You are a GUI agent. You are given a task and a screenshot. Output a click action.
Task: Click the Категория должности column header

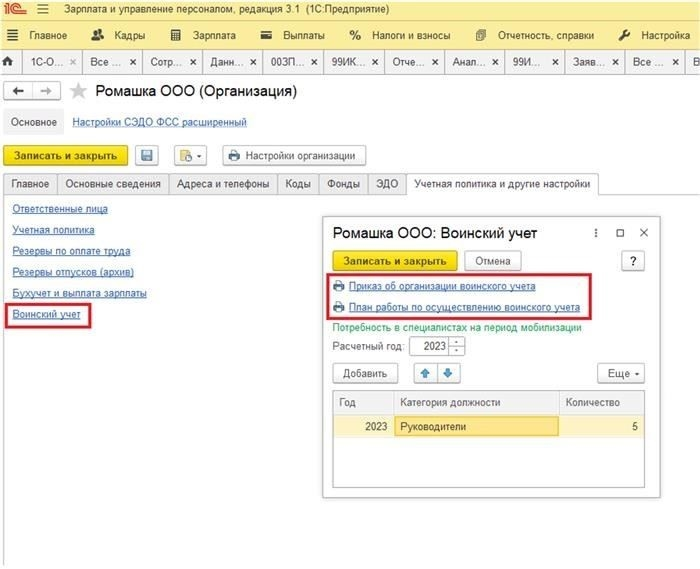[476, 403]
